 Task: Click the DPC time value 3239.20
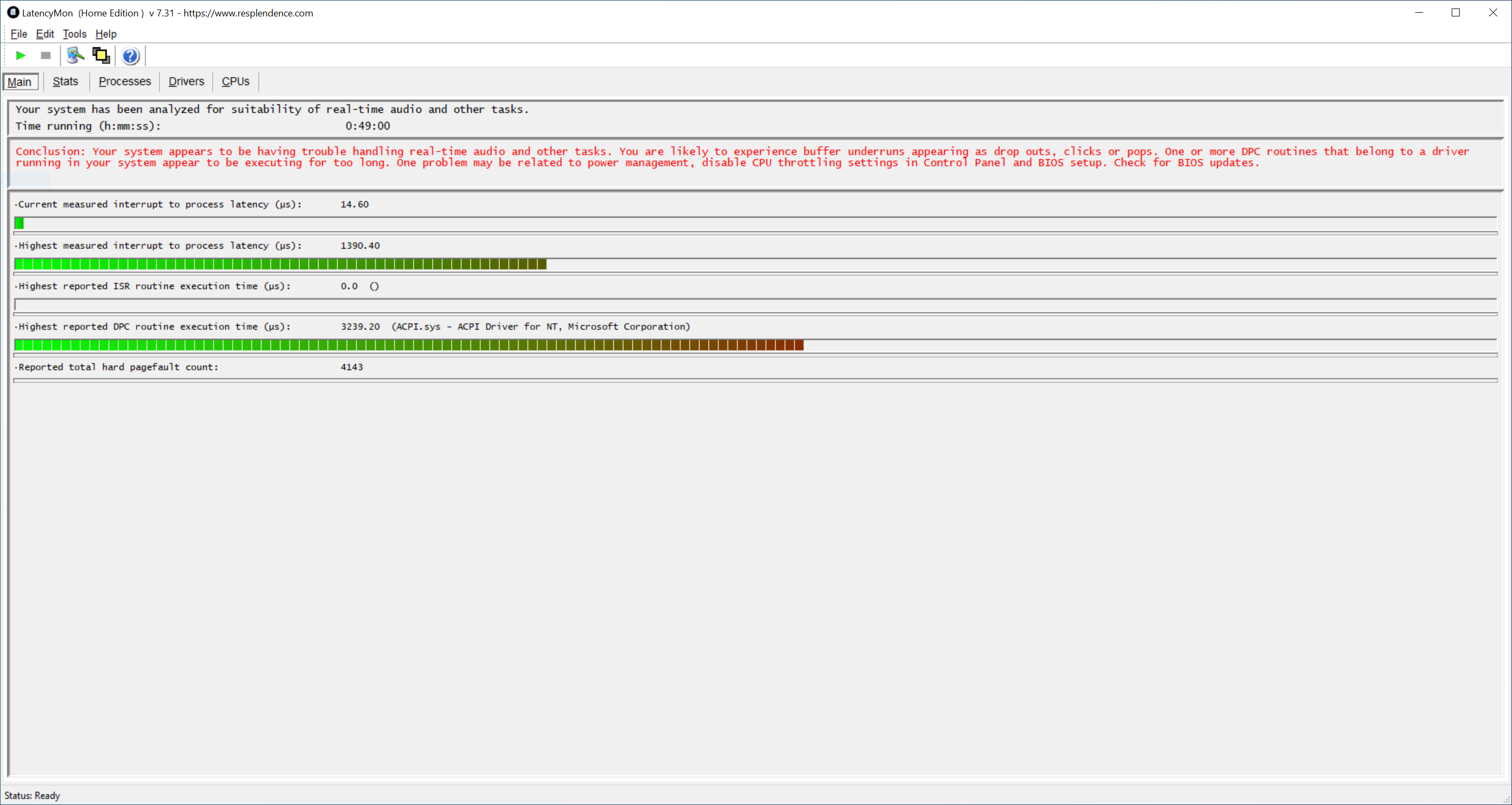tap(360, 327)
